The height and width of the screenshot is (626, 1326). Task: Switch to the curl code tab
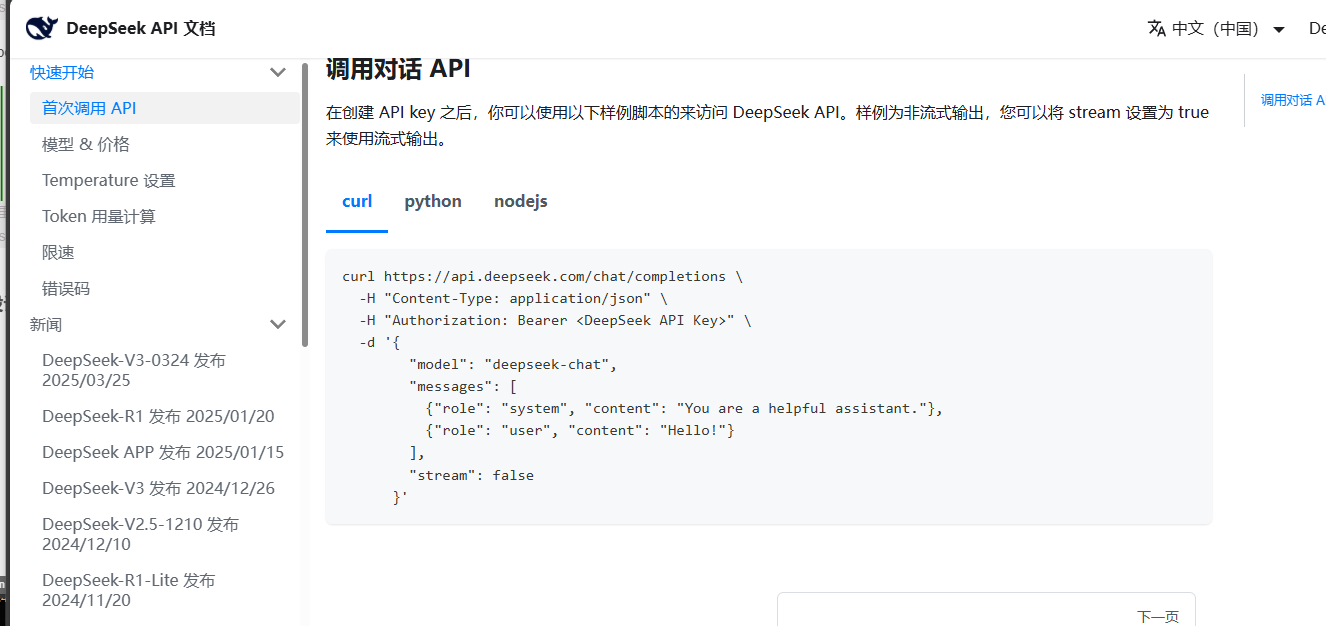tap(357, 201)
